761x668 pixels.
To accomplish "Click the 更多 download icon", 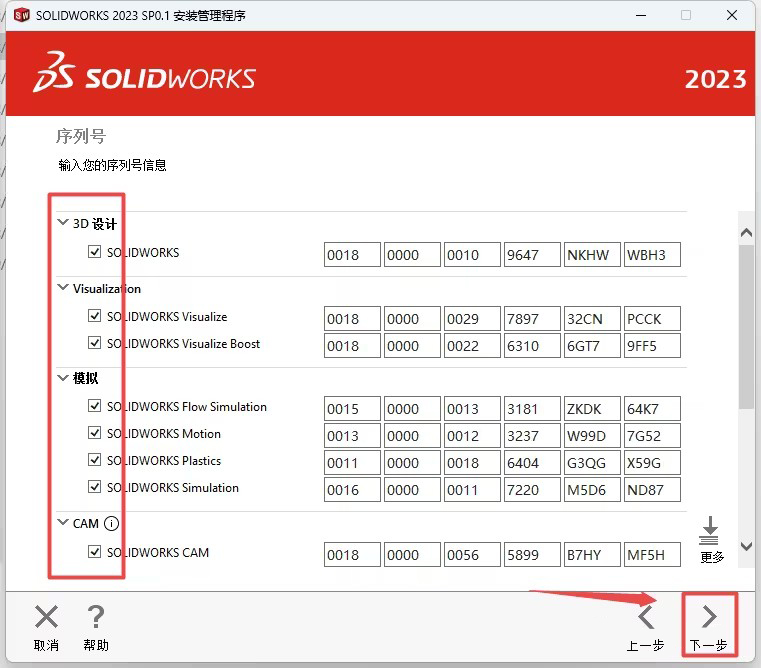I will coord(710,530).
